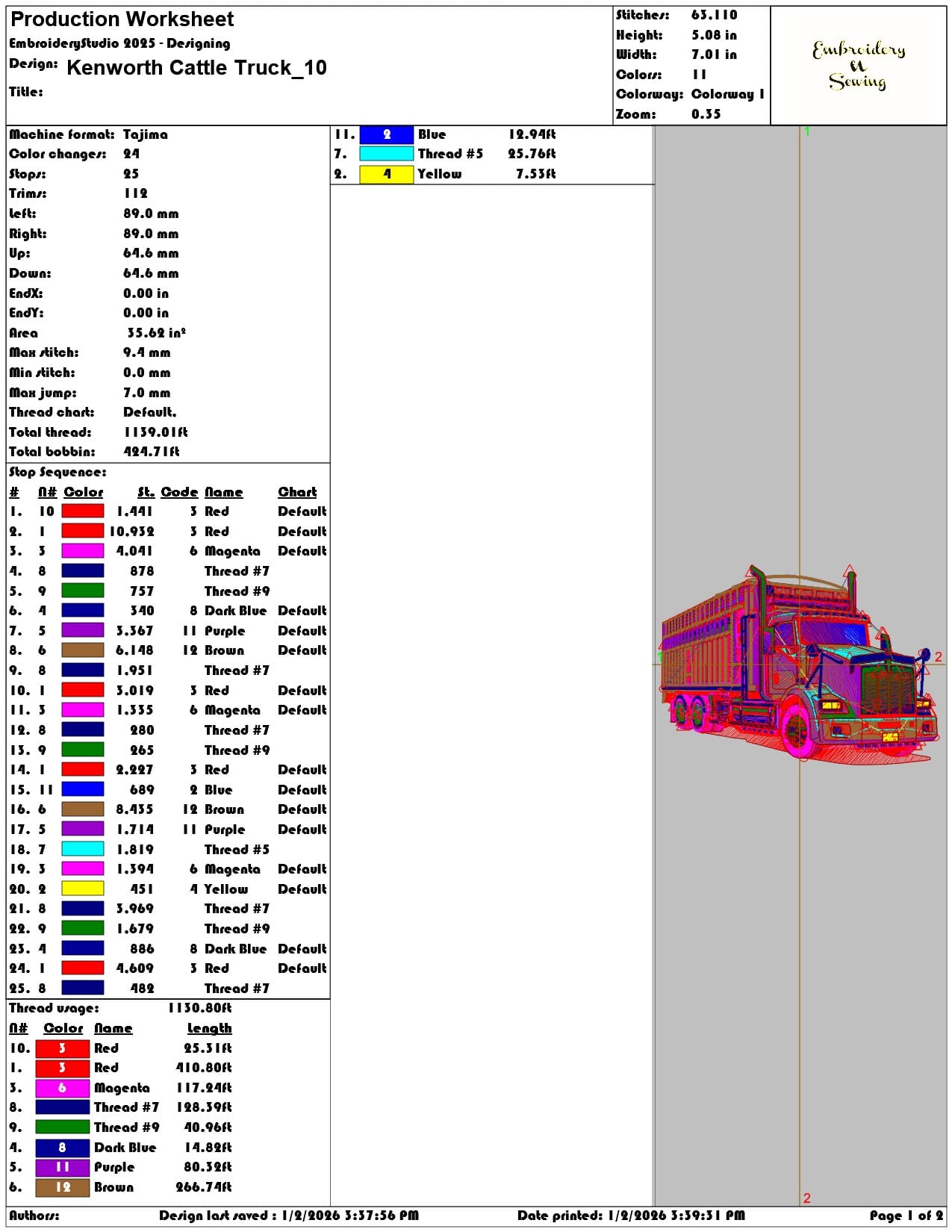Click the green marker 1 atop the preview
The width and height of the screenshot is (952, 1232).
pyautogui.click(x=806, y=131)
